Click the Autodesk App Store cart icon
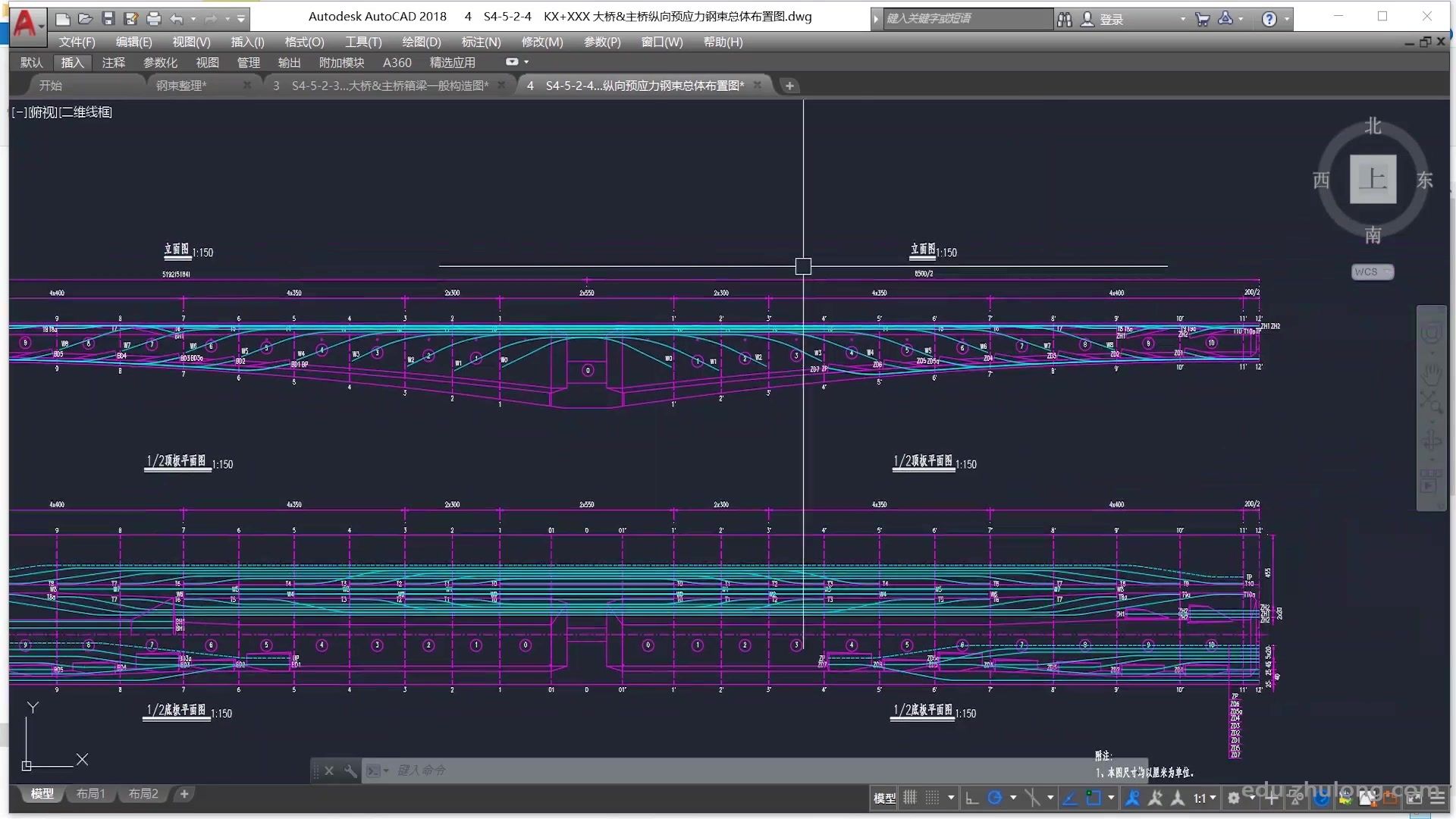 coord(1202,19)
